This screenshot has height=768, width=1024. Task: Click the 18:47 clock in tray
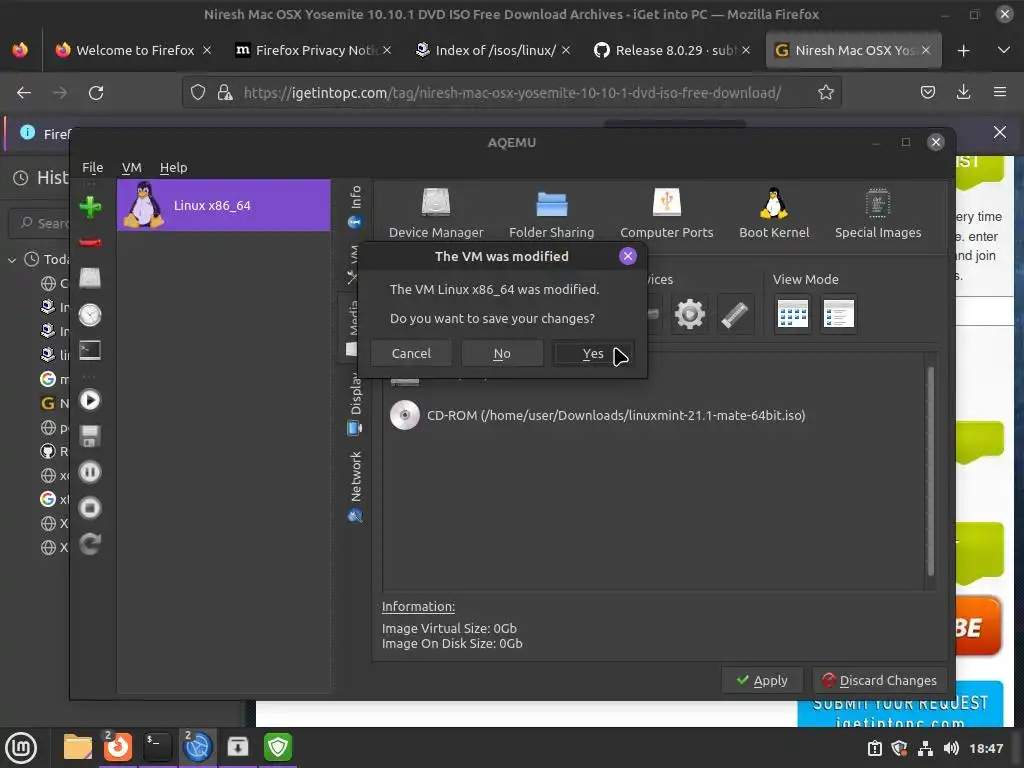pos(986,748)
